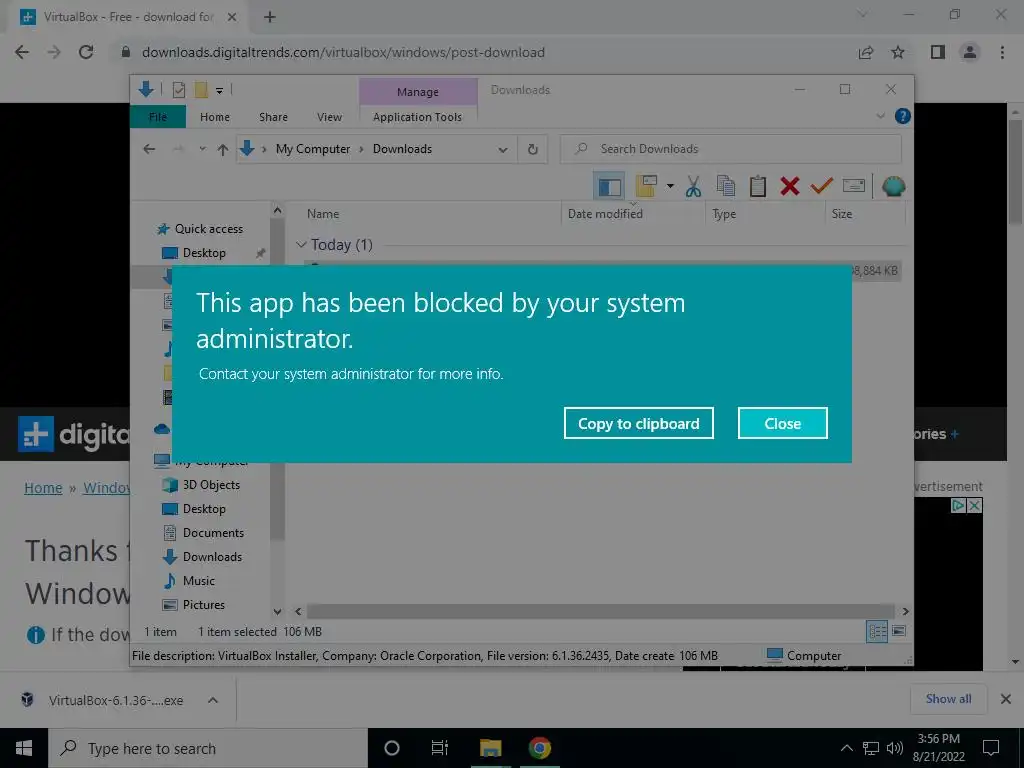
Task: Click the Downloads breadcrumb segment
Action: (402, 149)
